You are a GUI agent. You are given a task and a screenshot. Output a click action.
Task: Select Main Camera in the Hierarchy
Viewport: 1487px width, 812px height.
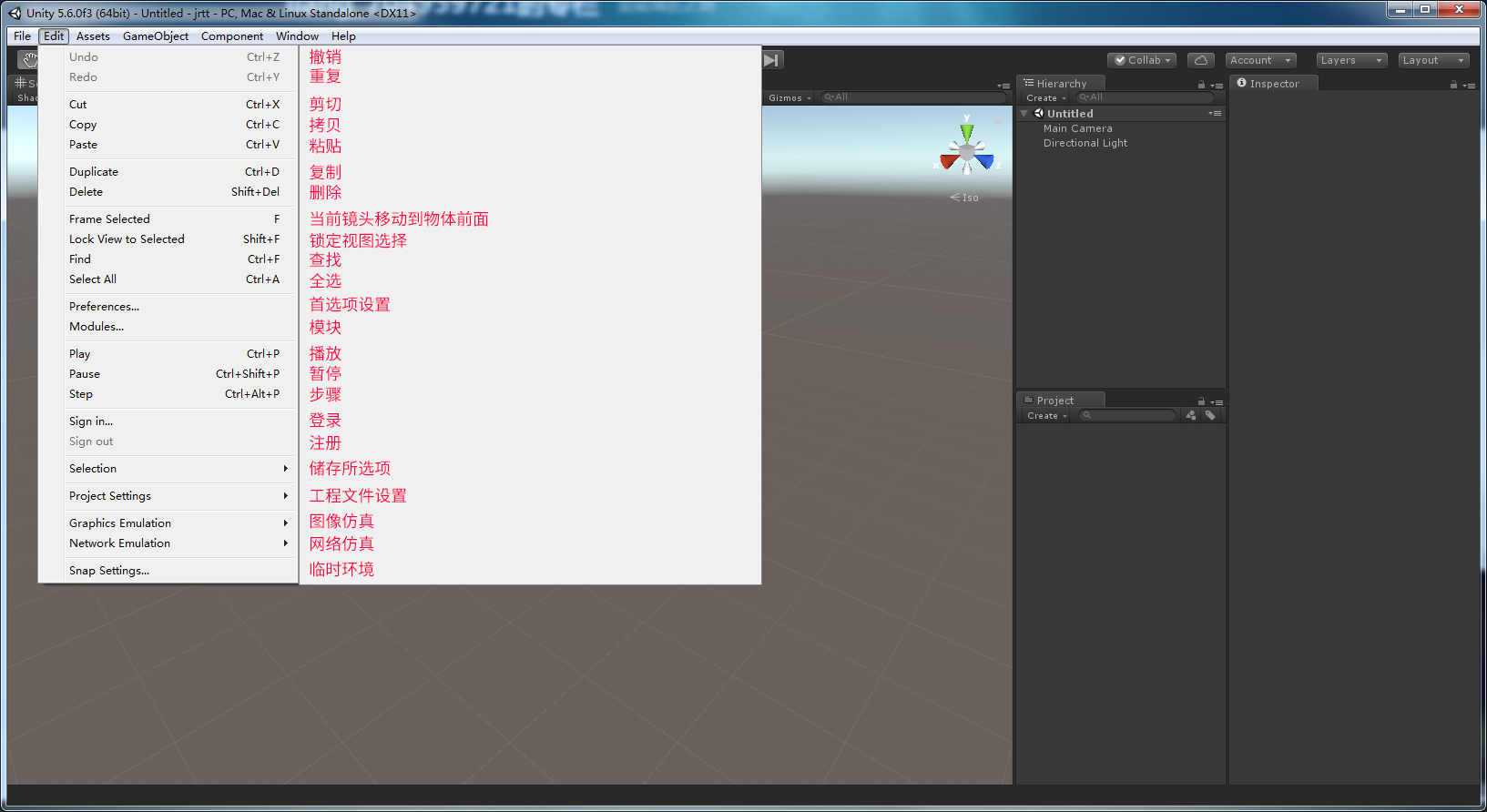1077,128
